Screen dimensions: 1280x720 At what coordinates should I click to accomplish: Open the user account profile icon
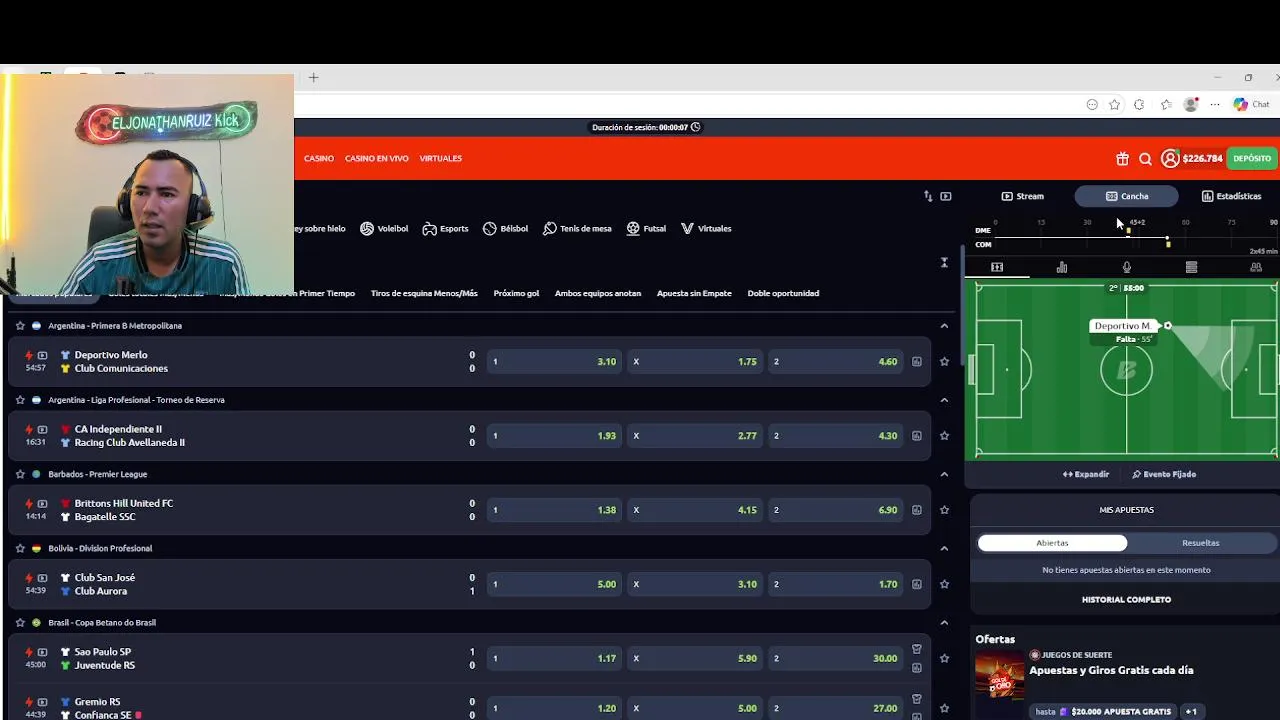[x=1170, y=158]
